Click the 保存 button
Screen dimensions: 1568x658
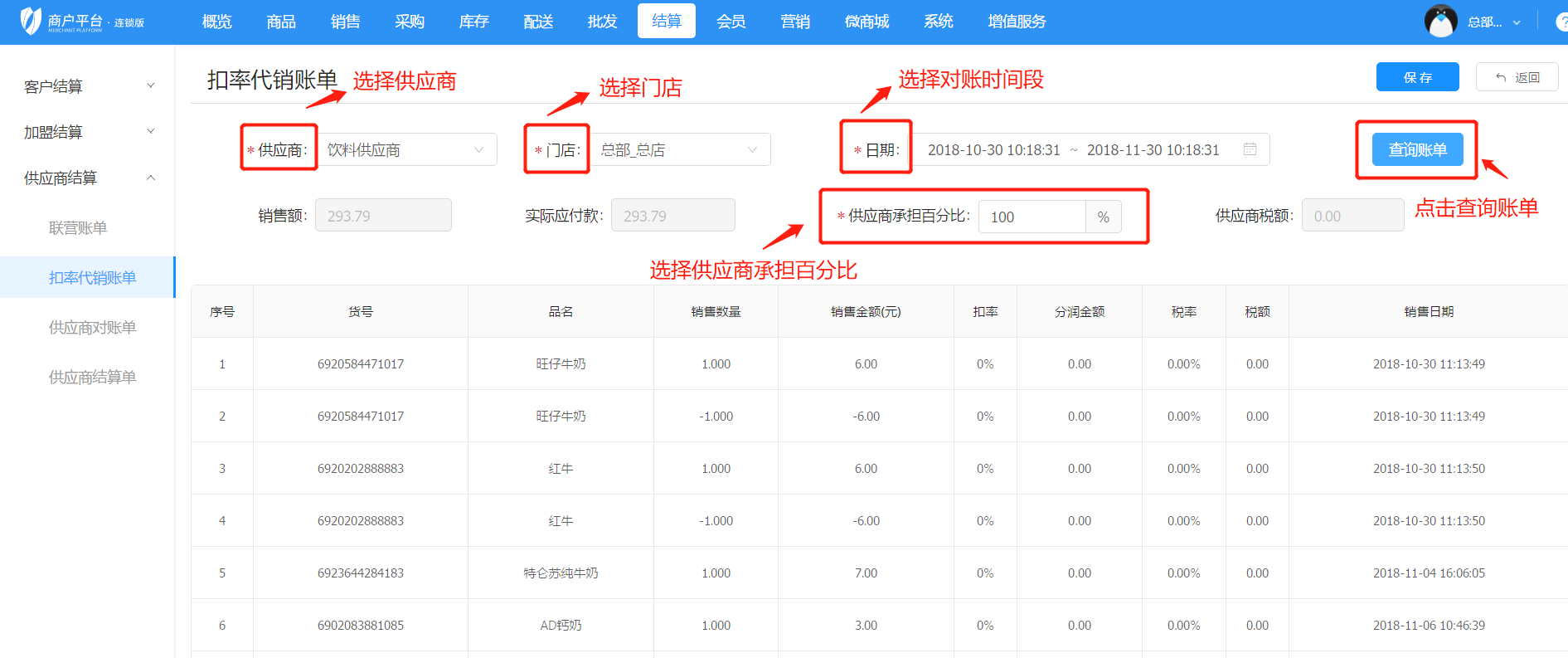[1417, 77]
